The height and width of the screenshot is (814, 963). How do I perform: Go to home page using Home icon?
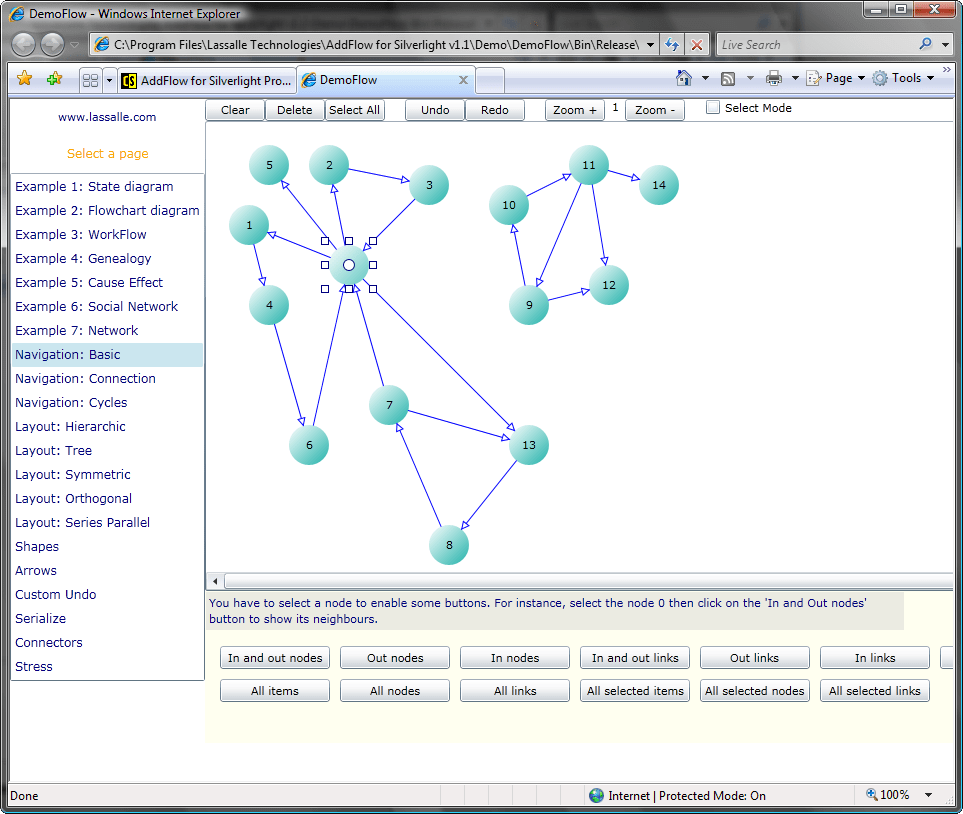pyautogui.click(x=682, y=77)
